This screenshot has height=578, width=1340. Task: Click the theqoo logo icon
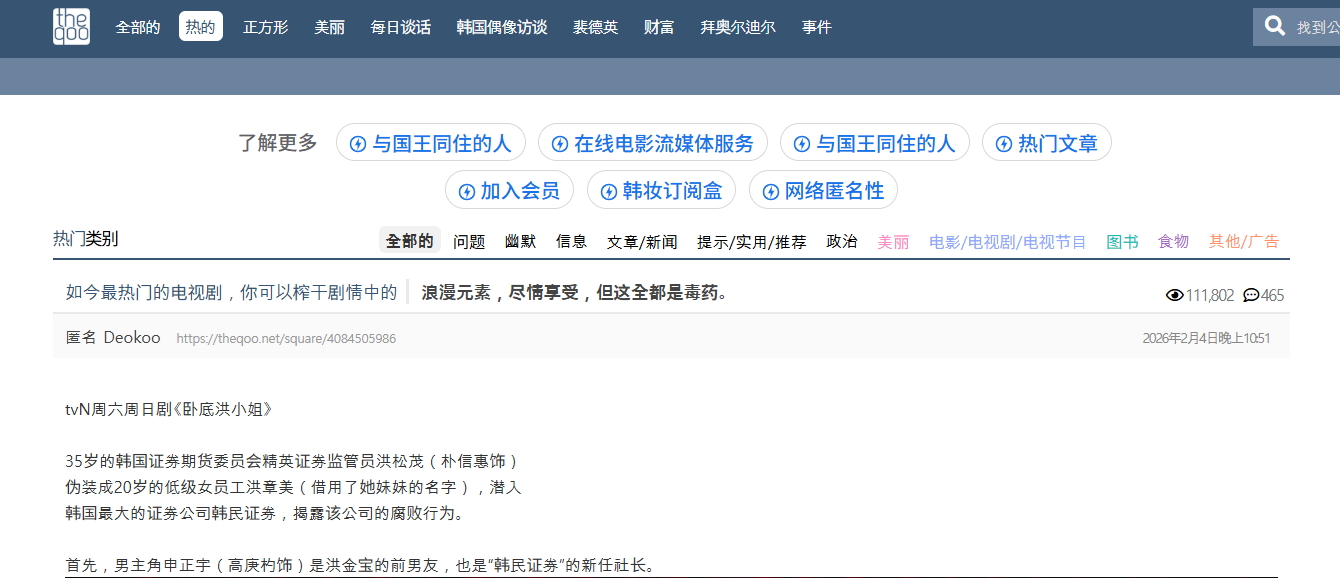[71, 27]
